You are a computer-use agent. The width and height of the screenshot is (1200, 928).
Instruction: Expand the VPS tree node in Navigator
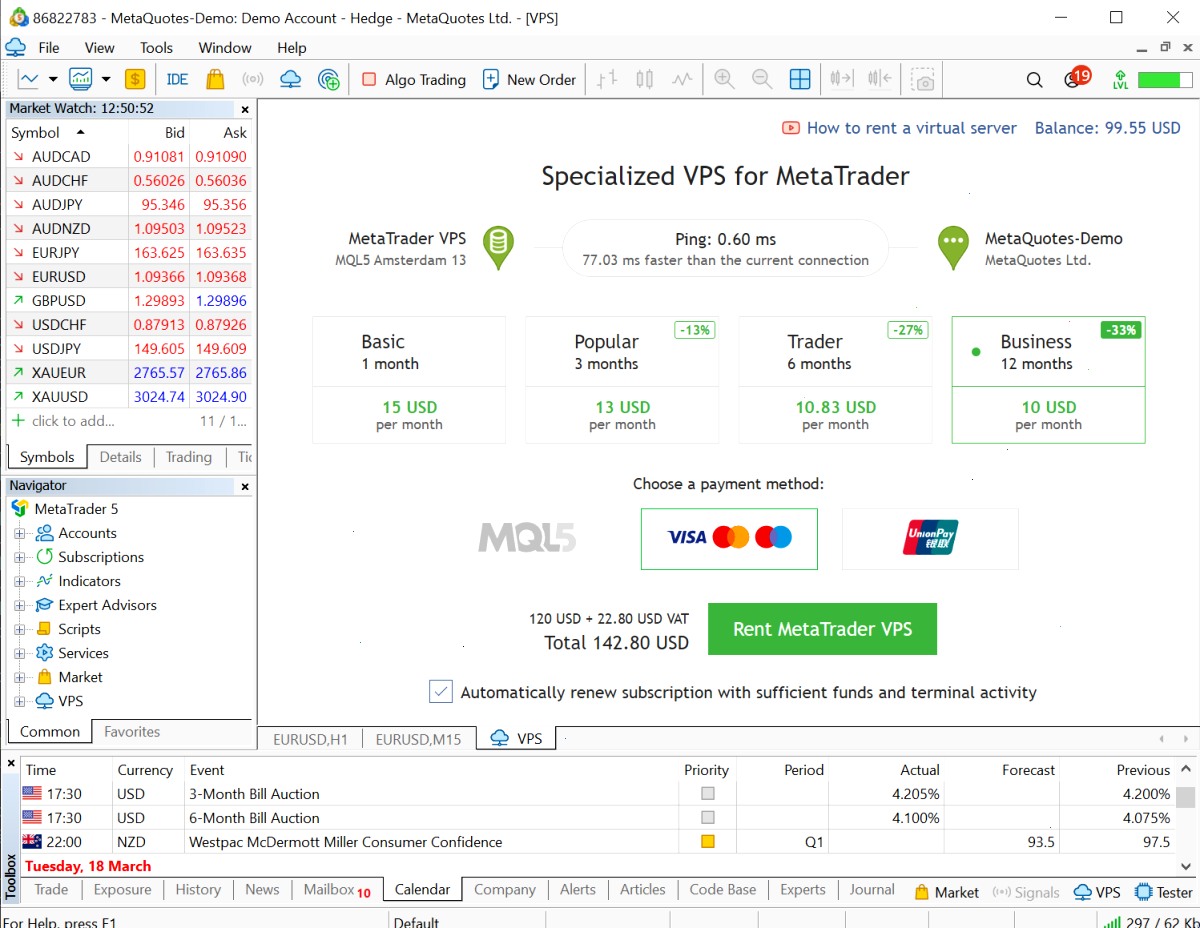click(20, 702)
